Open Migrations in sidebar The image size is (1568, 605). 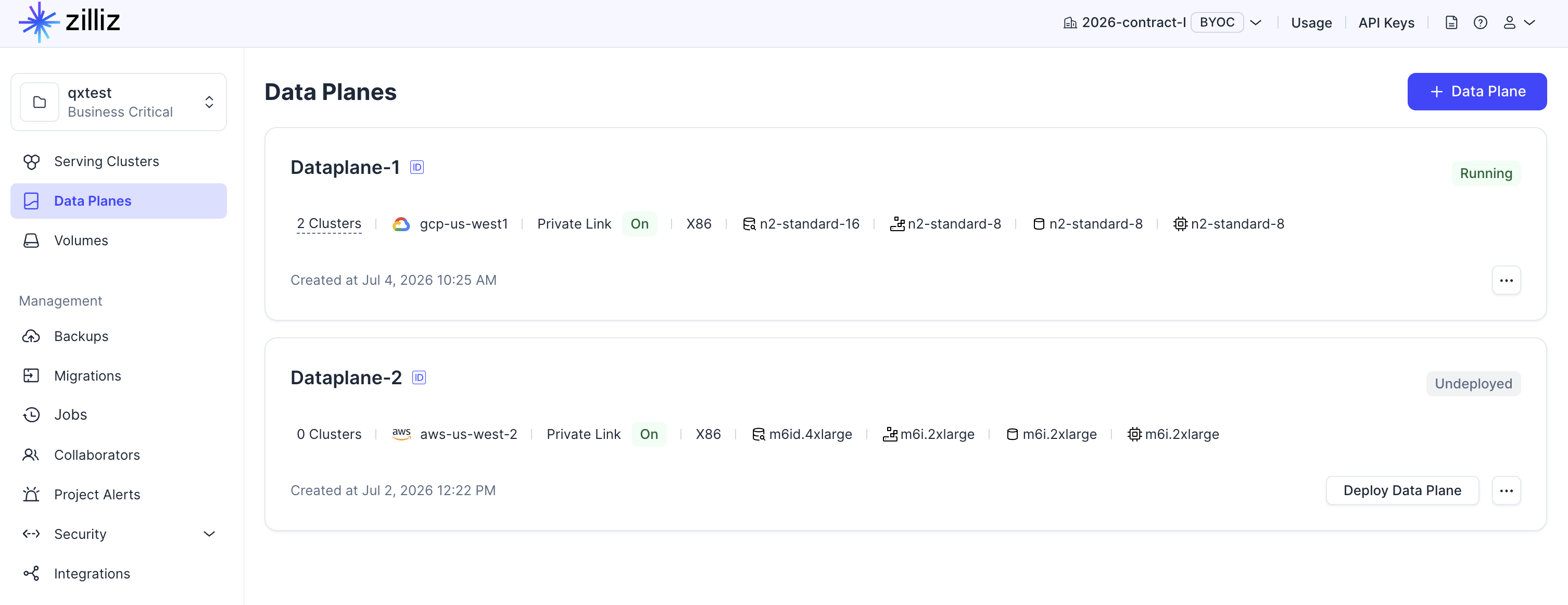tap(119, 375)
